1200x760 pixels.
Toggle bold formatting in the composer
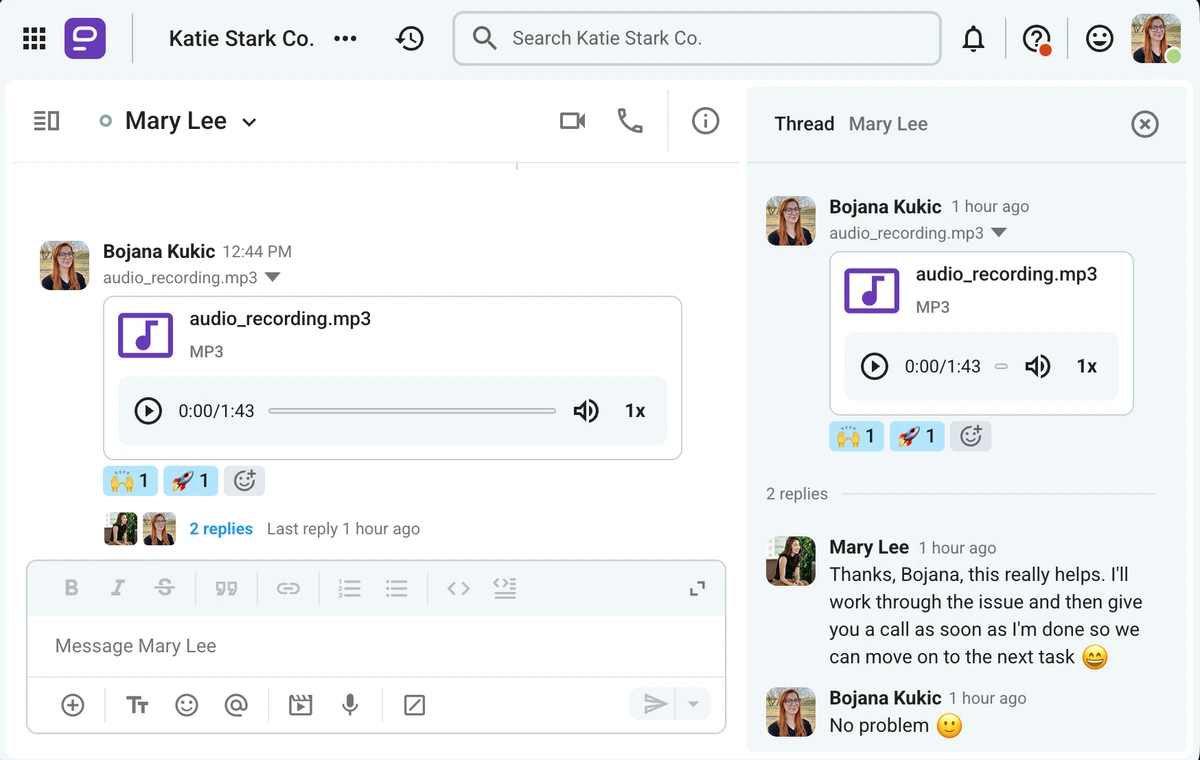click(71, 588)
